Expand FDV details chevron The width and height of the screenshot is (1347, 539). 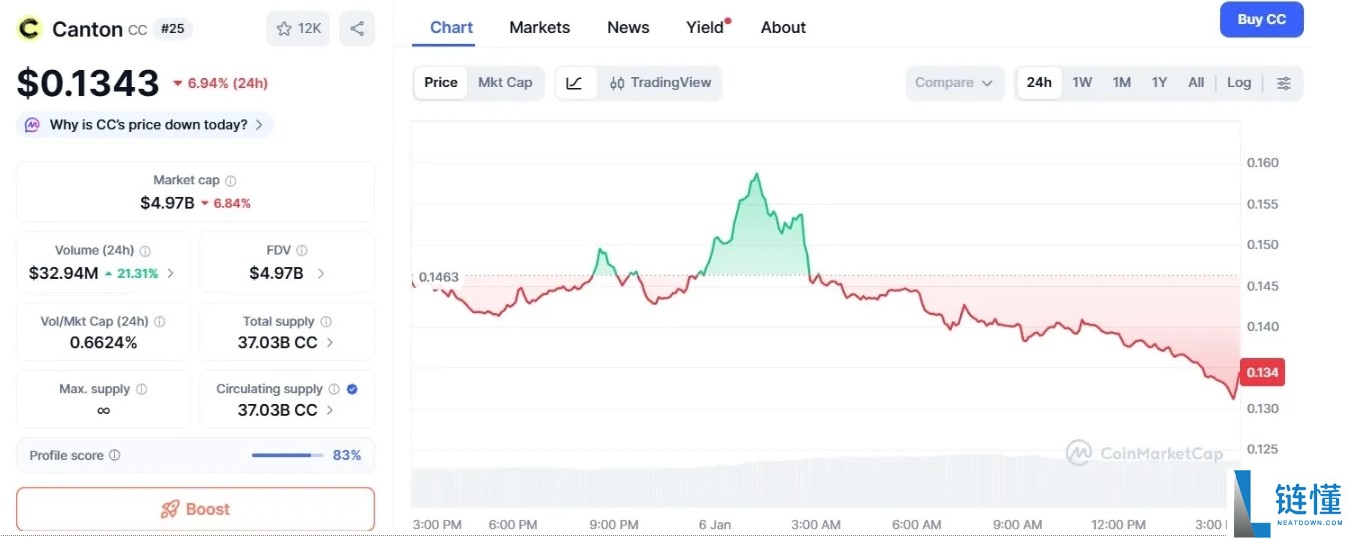(321, 274)
